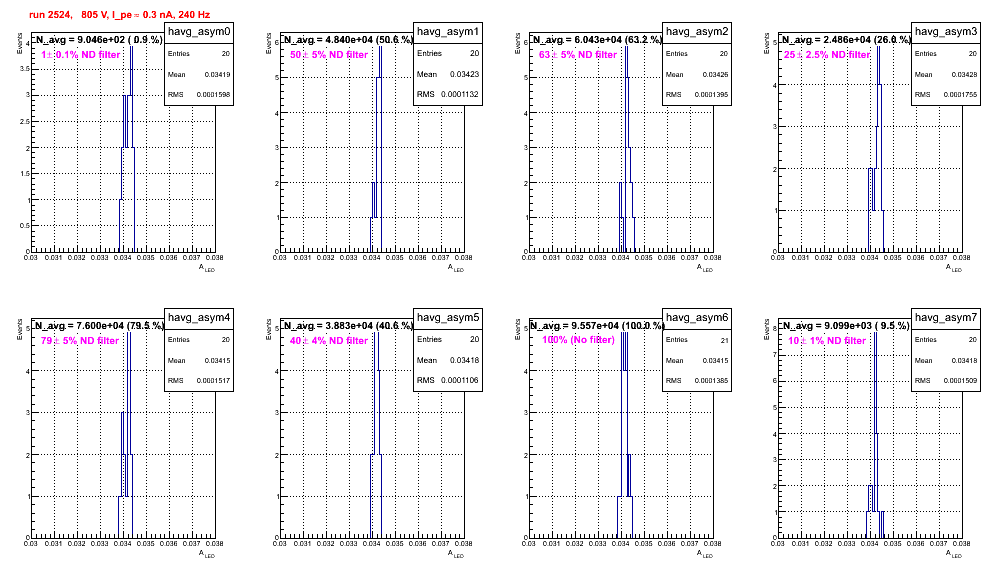This screenshot has width=996, height=572.
Task: Select the magenta 25± 2.5% ND filter text
Action: pyautogui.click(x=826, y=55)
